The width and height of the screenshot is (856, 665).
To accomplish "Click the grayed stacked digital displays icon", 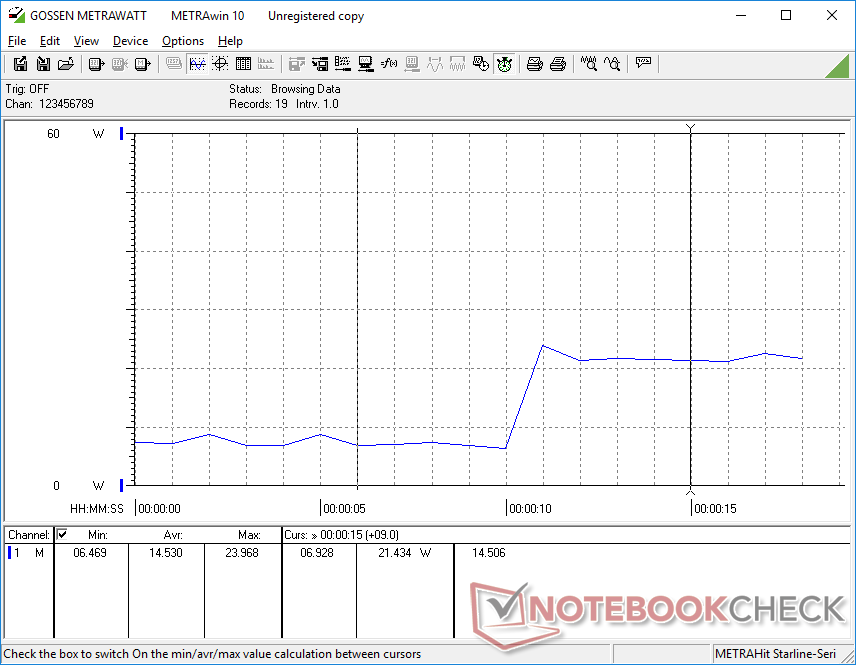I will click(x=174, y=64).
